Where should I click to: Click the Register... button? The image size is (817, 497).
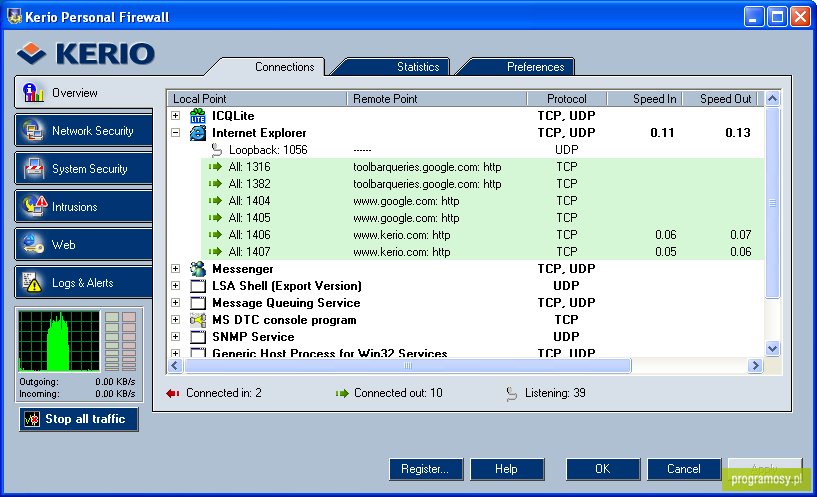[x=426, y=469]
